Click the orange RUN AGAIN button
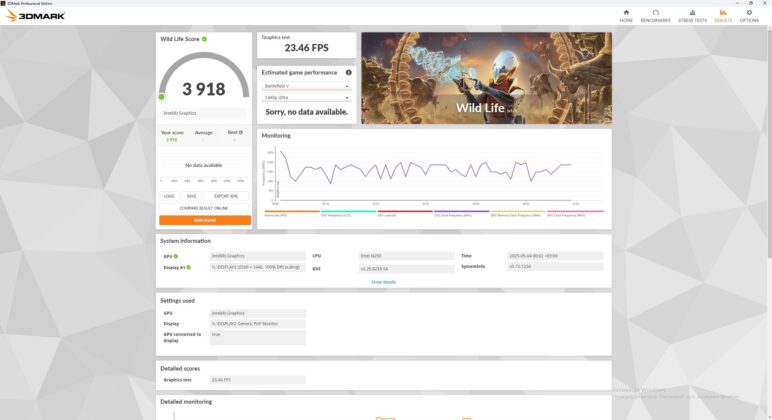The image size is (772, 420). pyautogui.click(x=205, y=220)
